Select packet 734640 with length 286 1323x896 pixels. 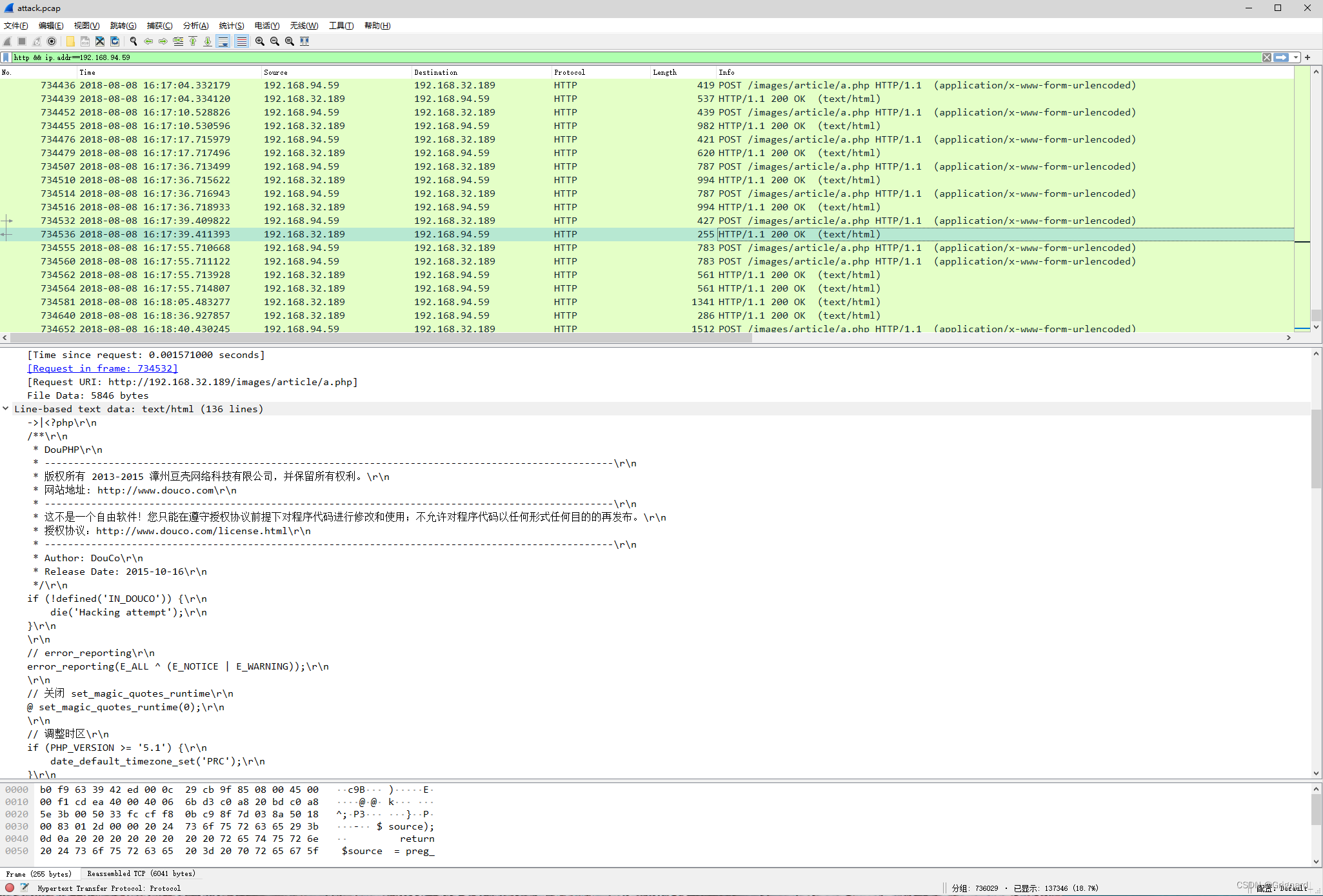tap(647, 315)
